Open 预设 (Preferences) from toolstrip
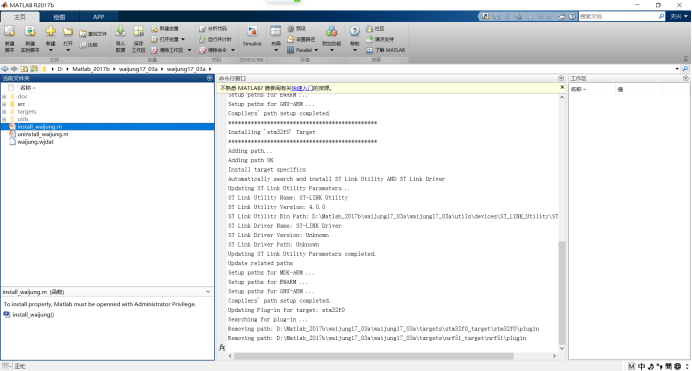Viewport: 692px width, 371px height. click(297, 28)
